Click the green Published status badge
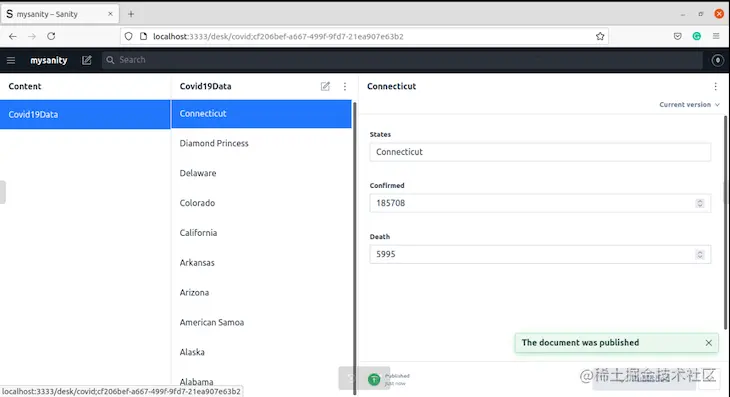Image resolution: width=730 pixels, height=397 pixels. click(x=374, y=379)
